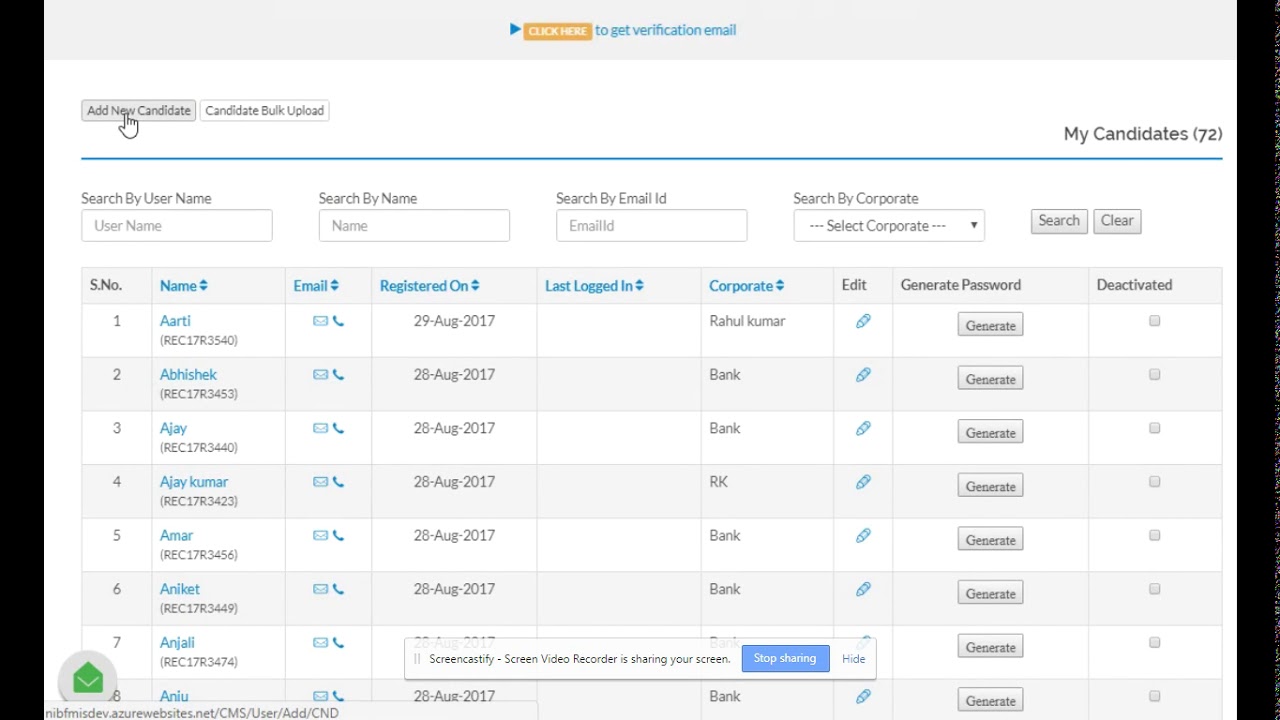Image resolution: width=1280 pixels, height=720 pixels.
Task: Click the green home chat icon
Action: point(88,679)
